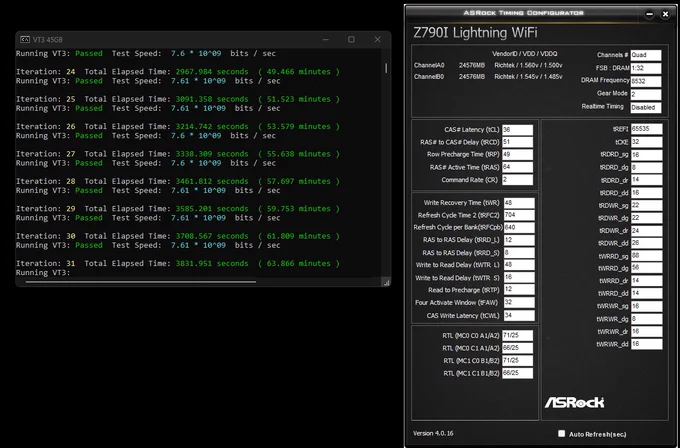Close the VT3 45GB console window
The image size is (680, 448).
point(377,39)
